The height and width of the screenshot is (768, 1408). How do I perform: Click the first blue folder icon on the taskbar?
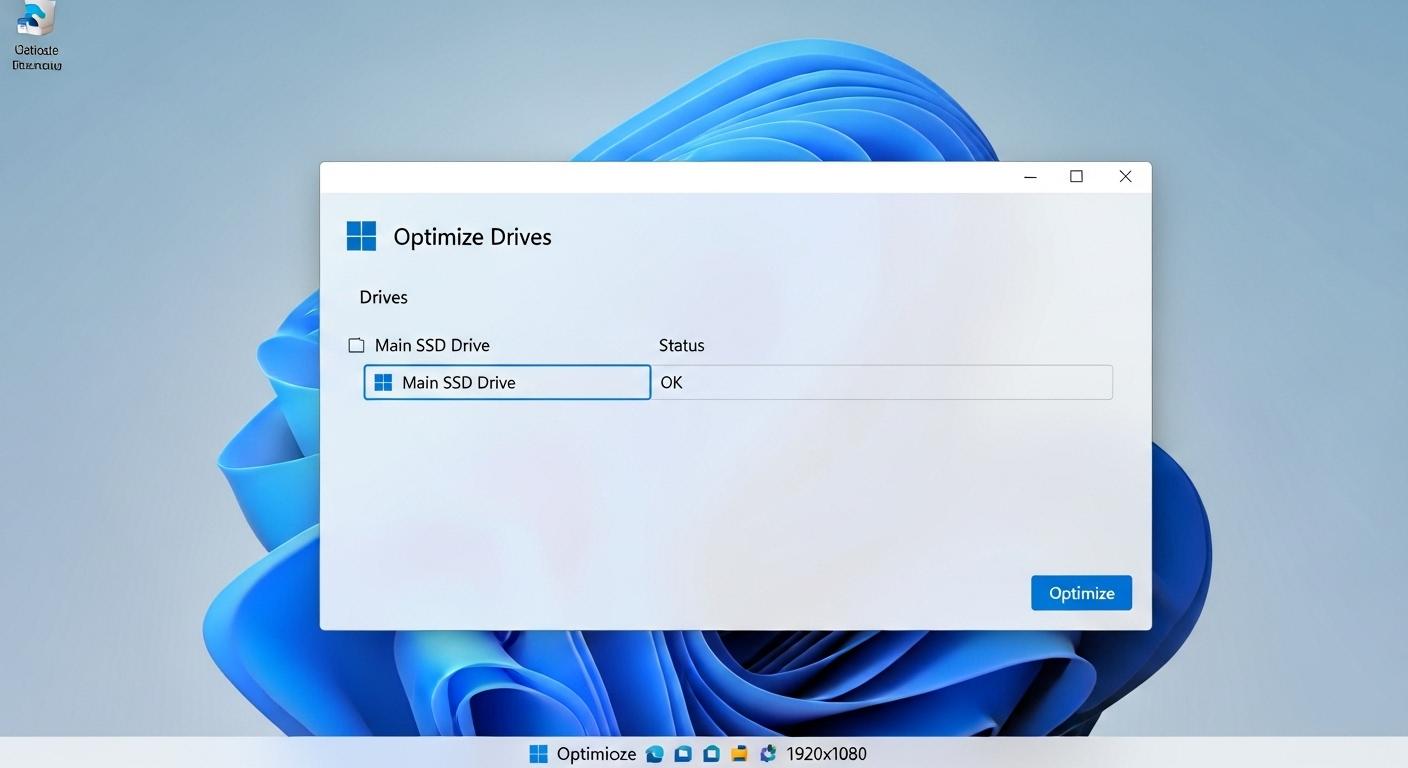[683, 753]
